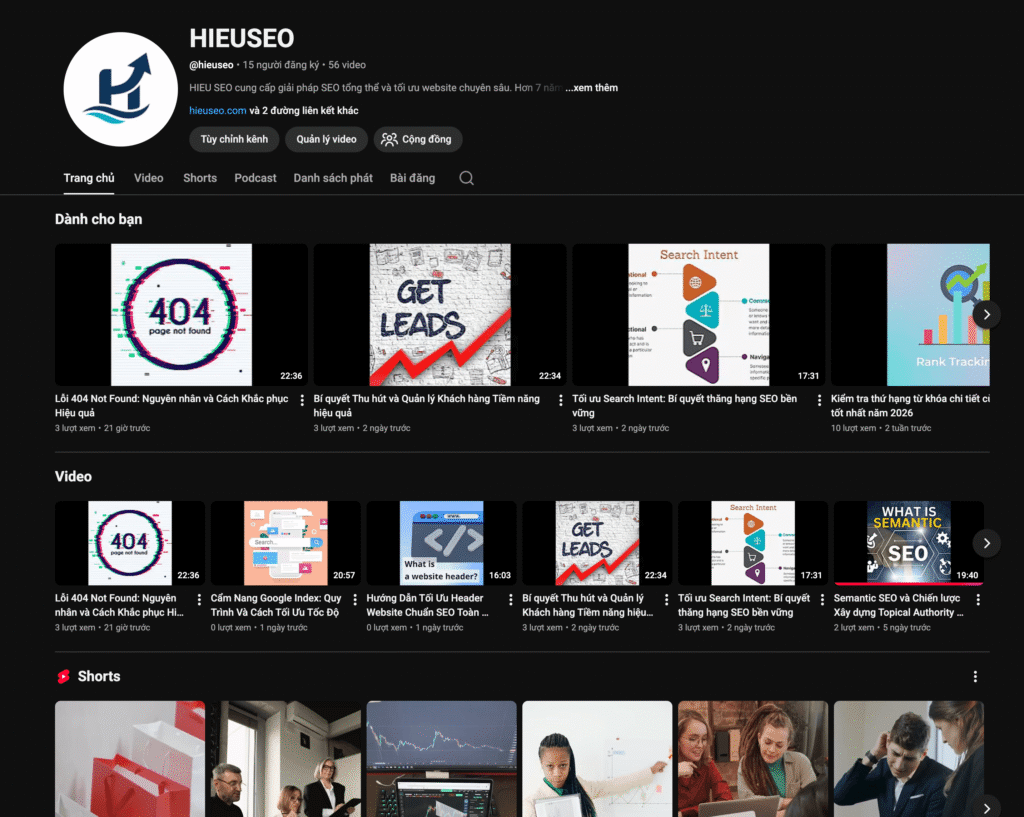
Task: Open options for 'Cẩm Nang Google Index' video
Action: [355, 600]
